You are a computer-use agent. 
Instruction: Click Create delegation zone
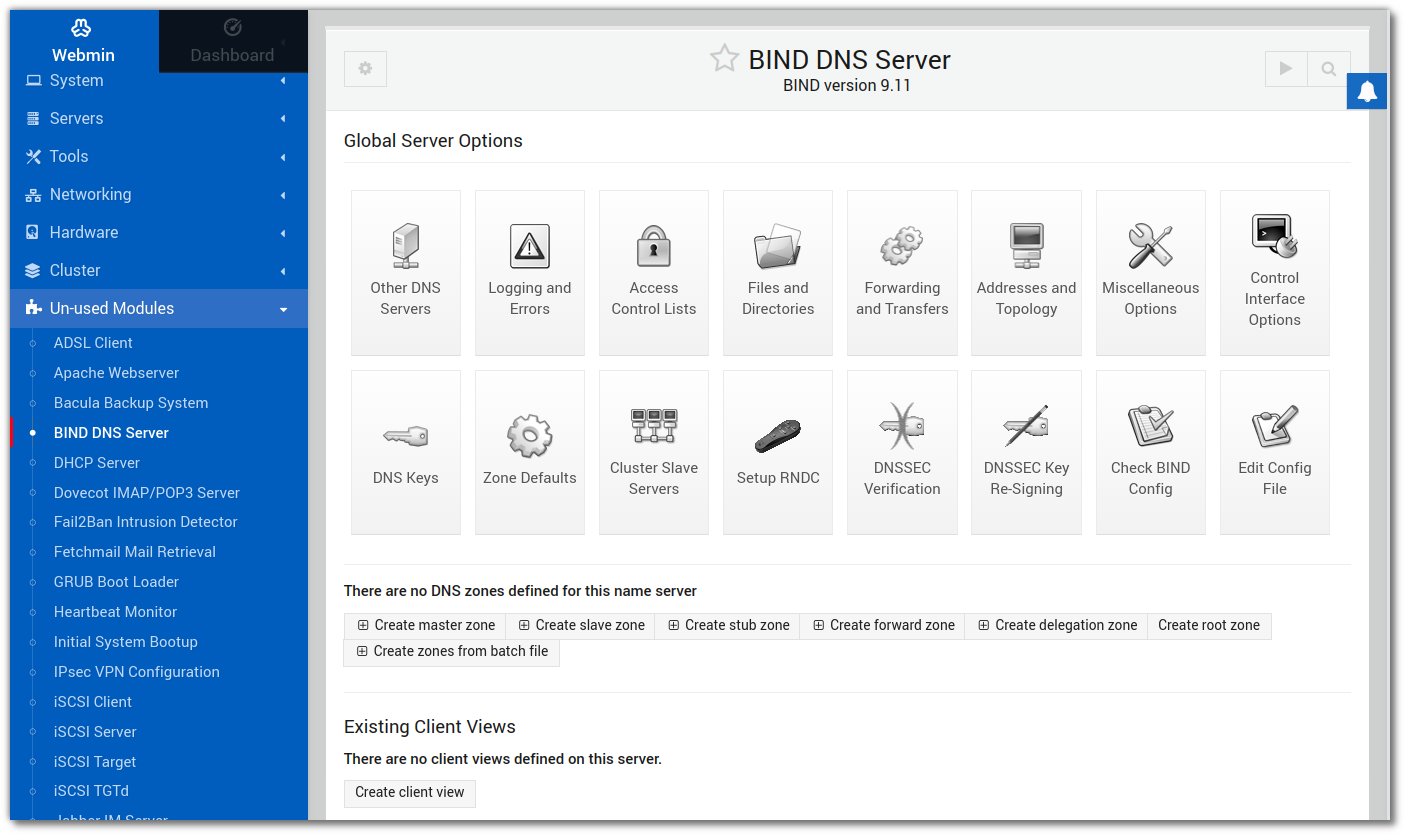click(1057, 625)
